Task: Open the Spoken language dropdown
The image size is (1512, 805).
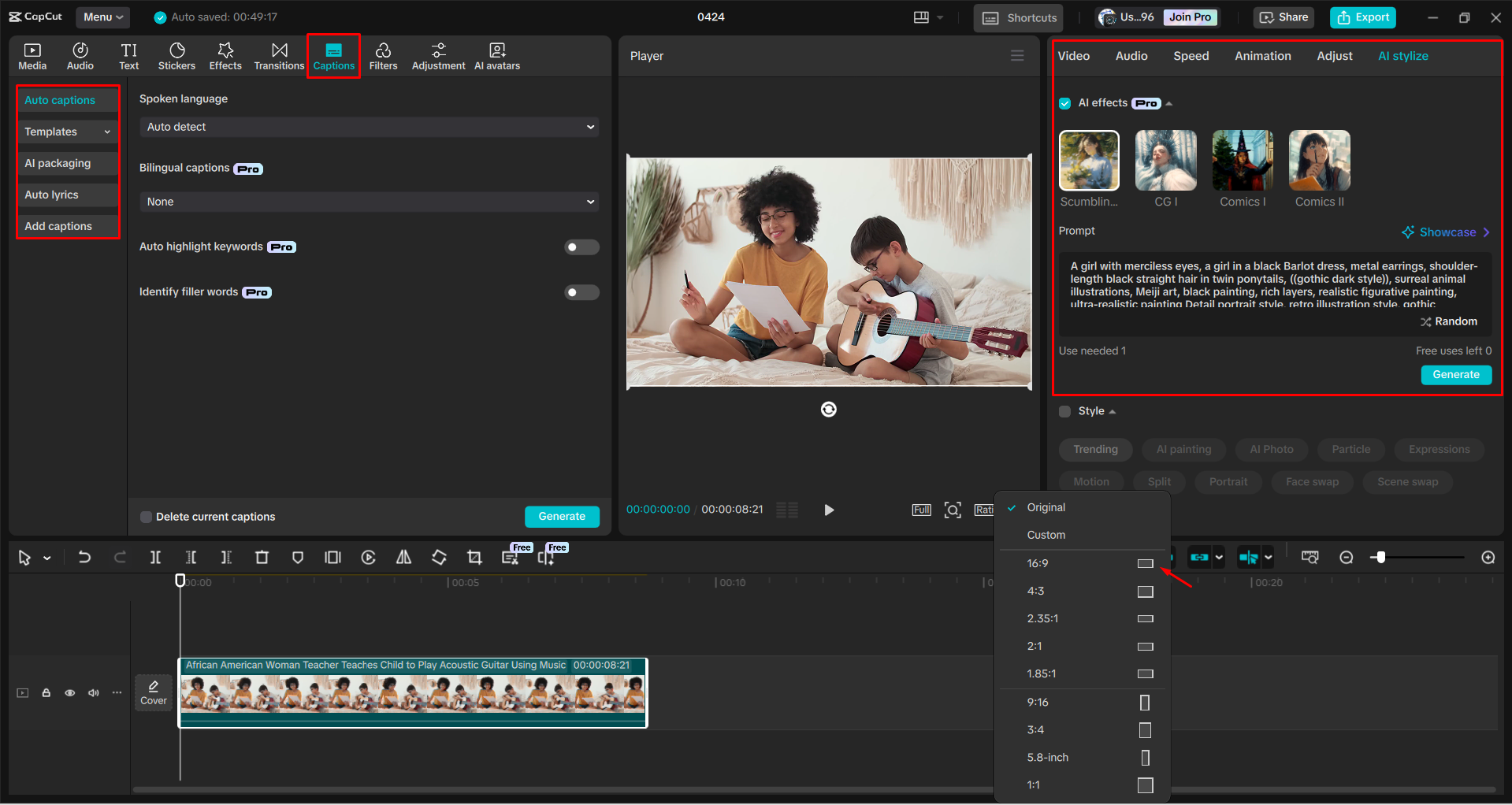Action: [368, 127]
